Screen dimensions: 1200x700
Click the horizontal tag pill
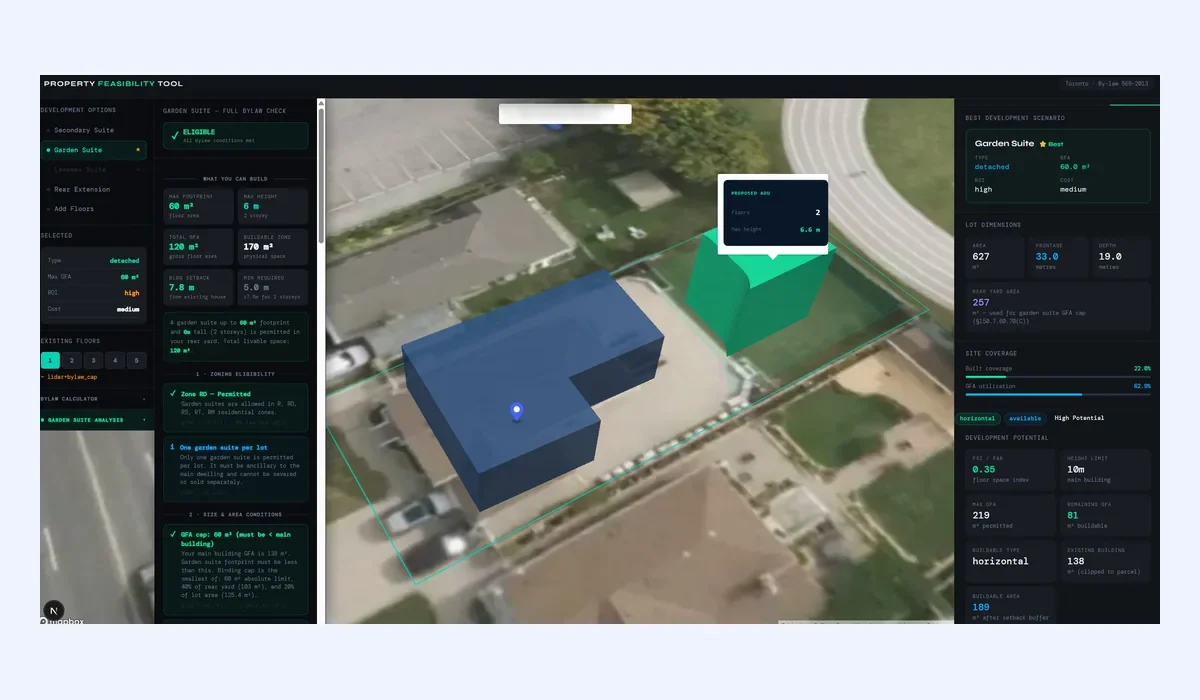coord(978,418)
